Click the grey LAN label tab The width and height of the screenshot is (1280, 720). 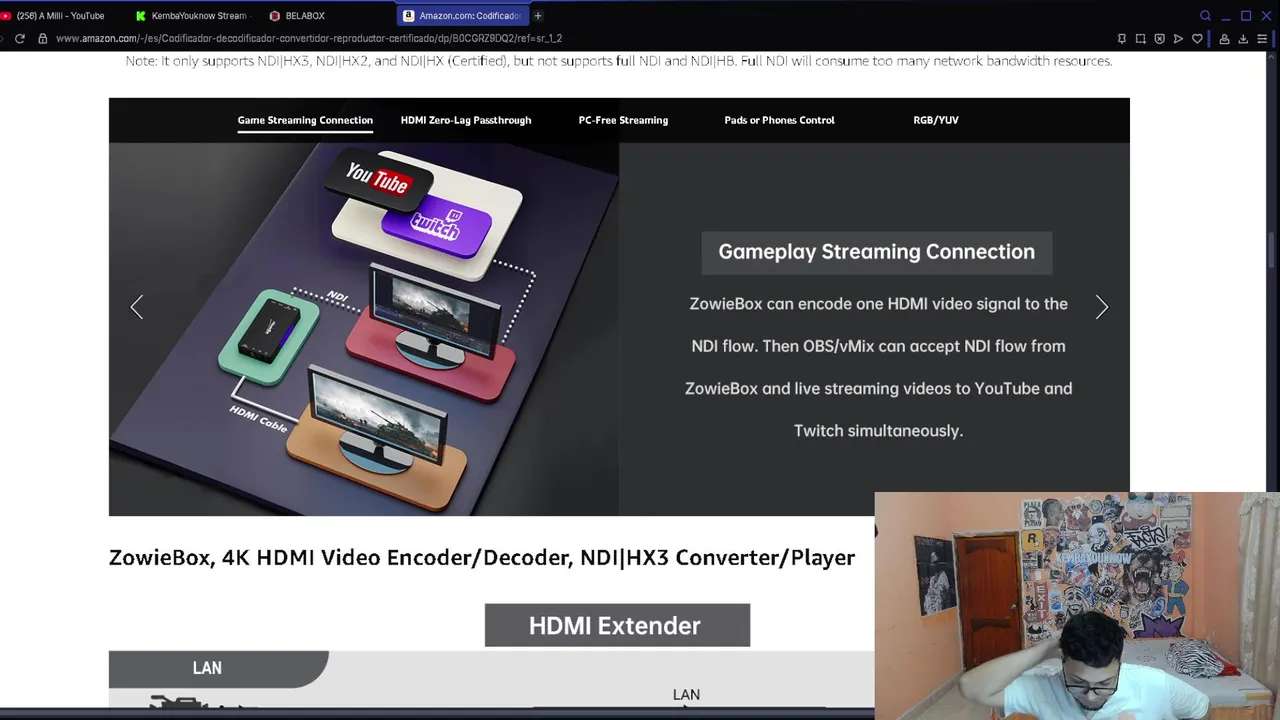(218, 668)
